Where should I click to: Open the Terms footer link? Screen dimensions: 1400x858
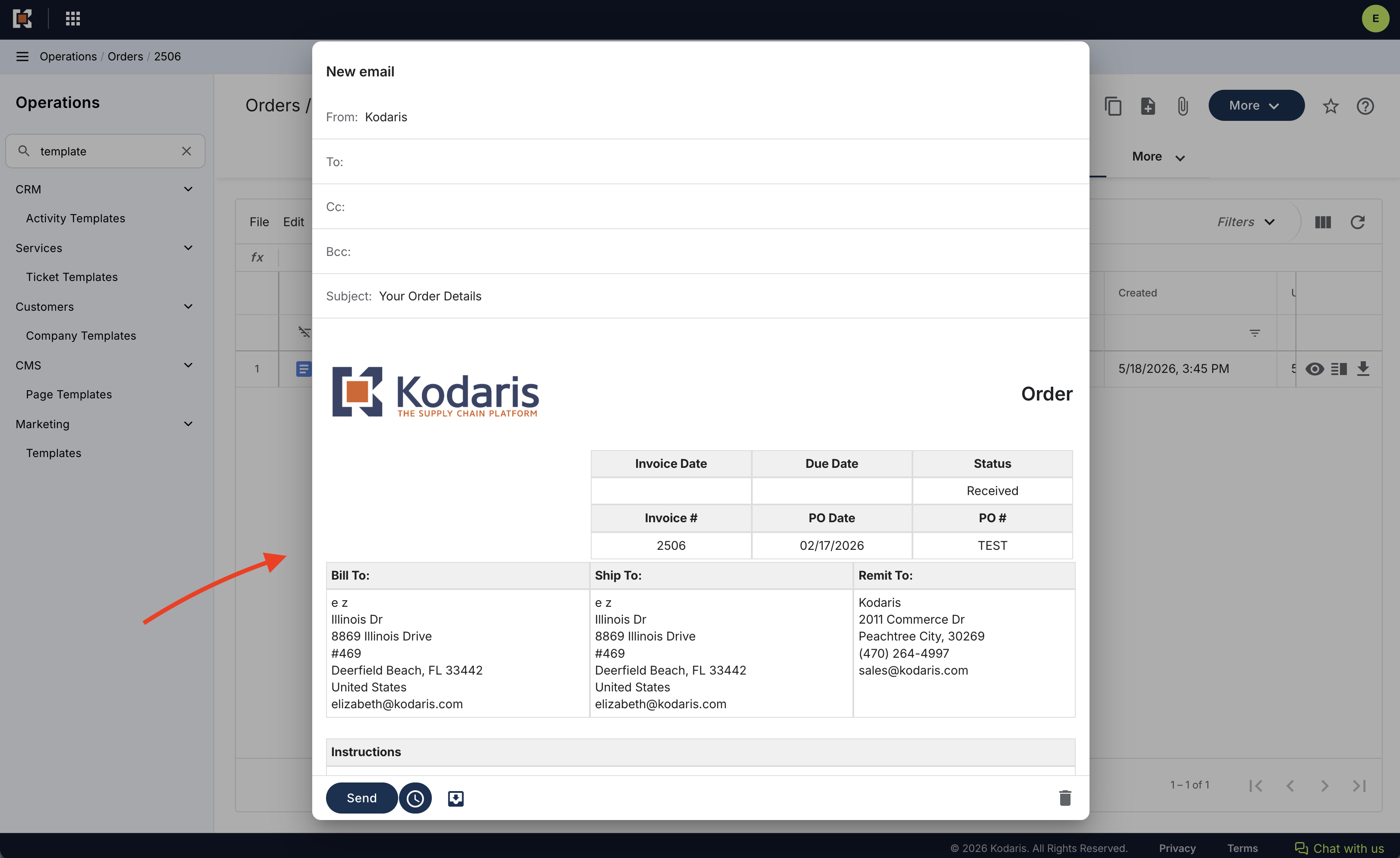click(x=1242, y=849)
